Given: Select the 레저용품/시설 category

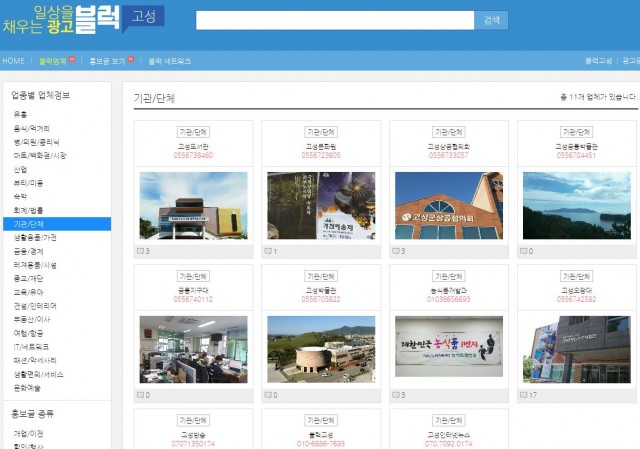Looking at the screenshot, I should pos(35,265).
